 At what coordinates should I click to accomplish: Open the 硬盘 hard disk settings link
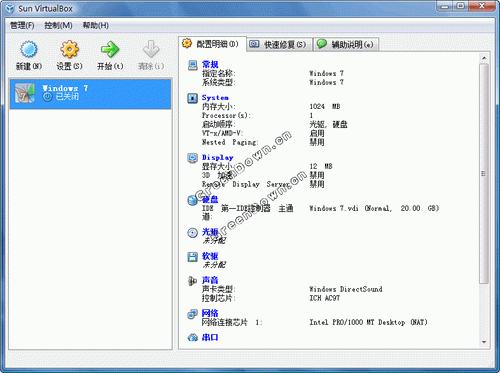click(x=210, y=200)
